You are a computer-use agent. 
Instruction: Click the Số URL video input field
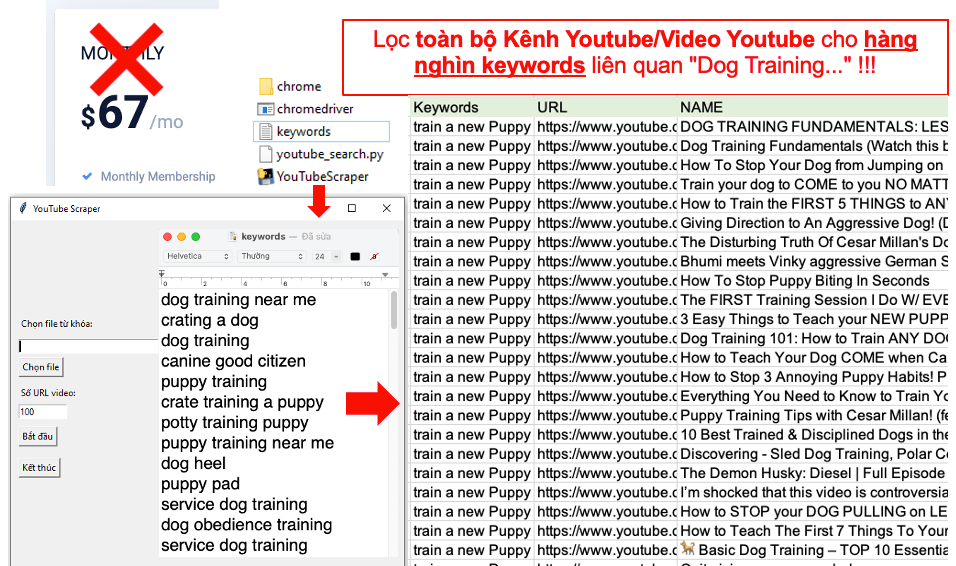43,412
